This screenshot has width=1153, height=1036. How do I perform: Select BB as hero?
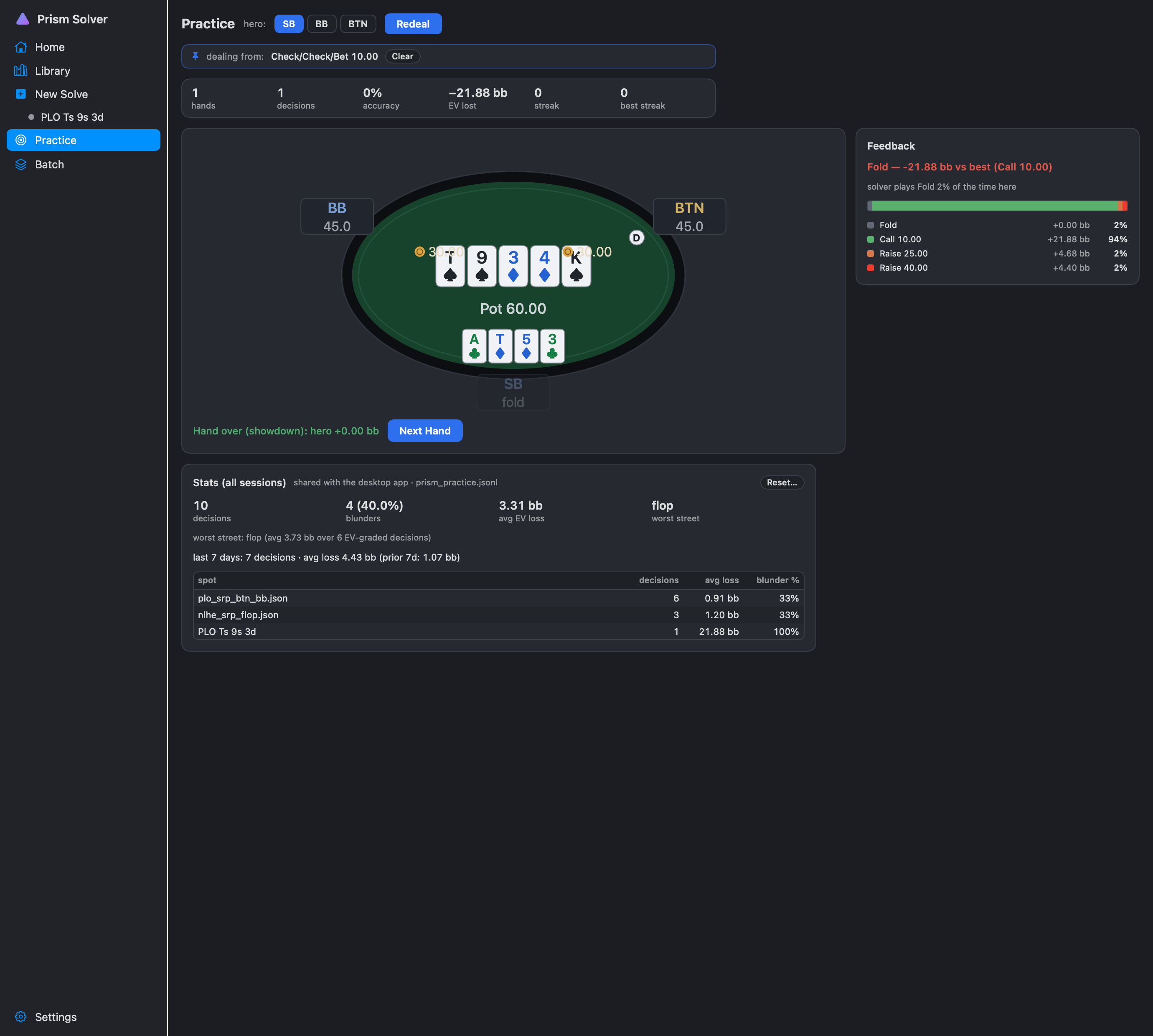pos(322,24)
